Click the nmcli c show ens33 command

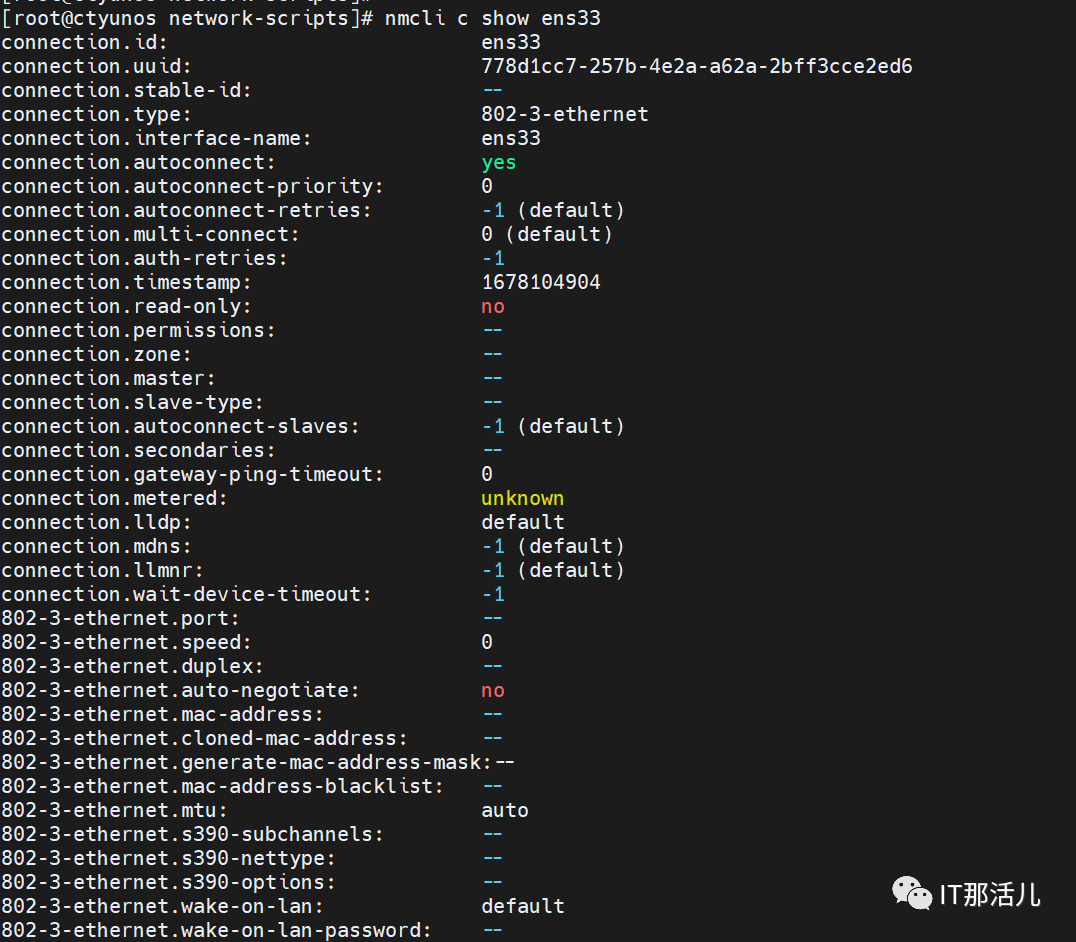[492, 18]
